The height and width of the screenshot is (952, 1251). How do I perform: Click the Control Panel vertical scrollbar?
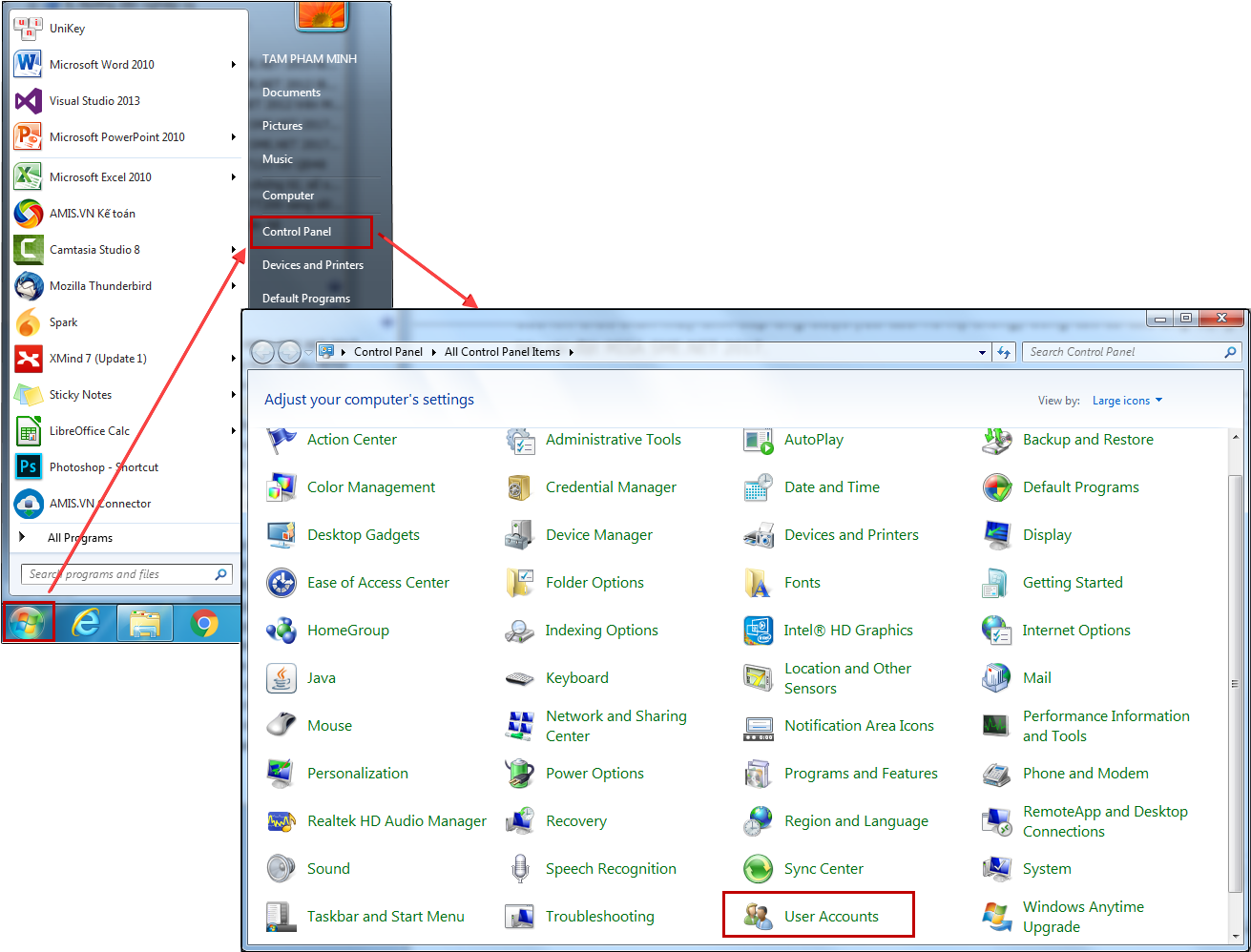pyautogui.click(x=1236, y=683)
